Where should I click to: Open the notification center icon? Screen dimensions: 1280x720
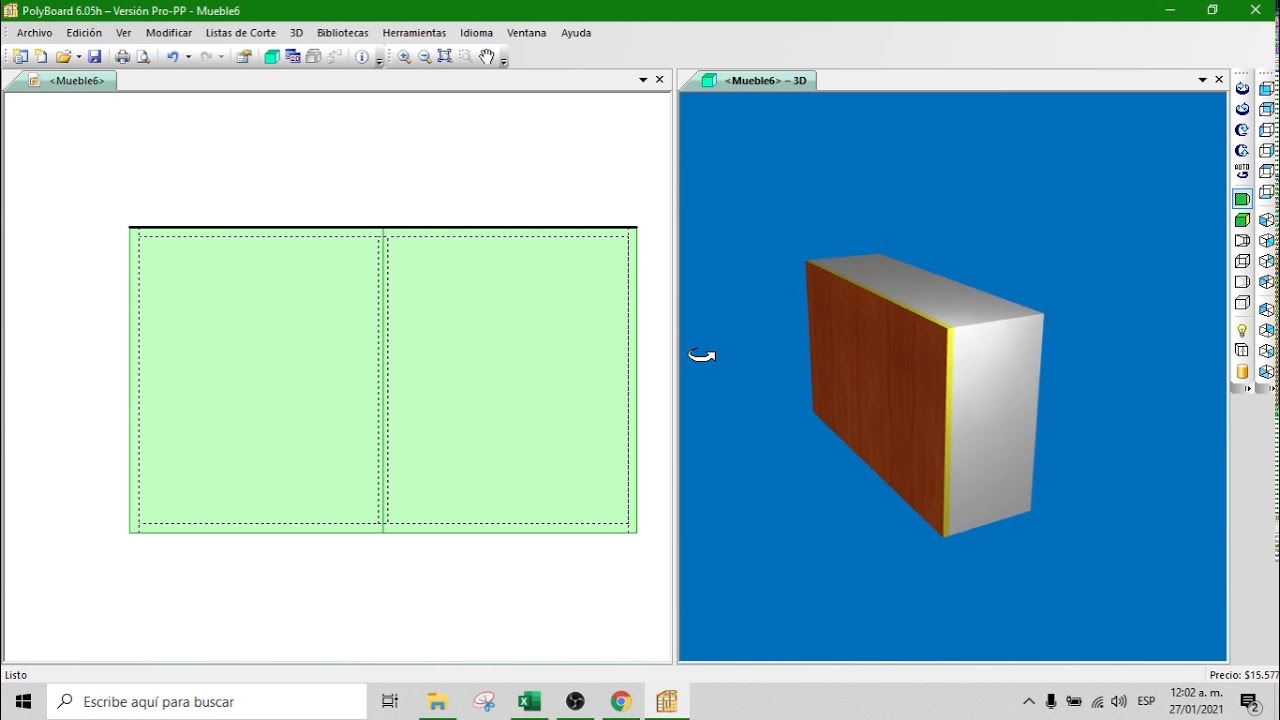[x=1250, y=702]
